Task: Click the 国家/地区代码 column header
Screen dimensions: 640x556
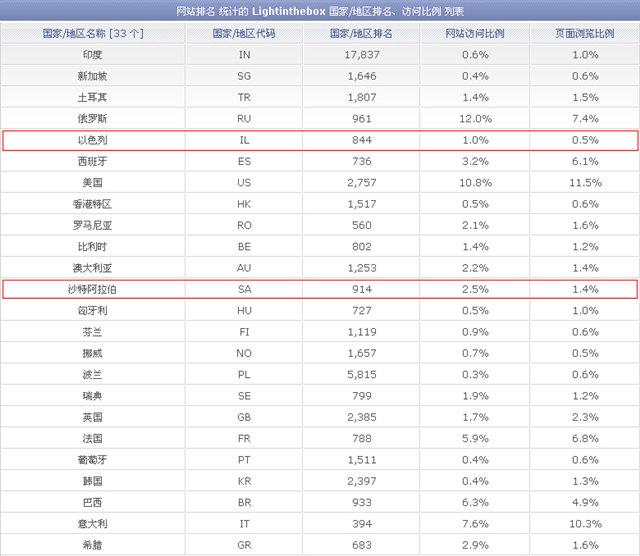Action: click(x=244, y=33)
